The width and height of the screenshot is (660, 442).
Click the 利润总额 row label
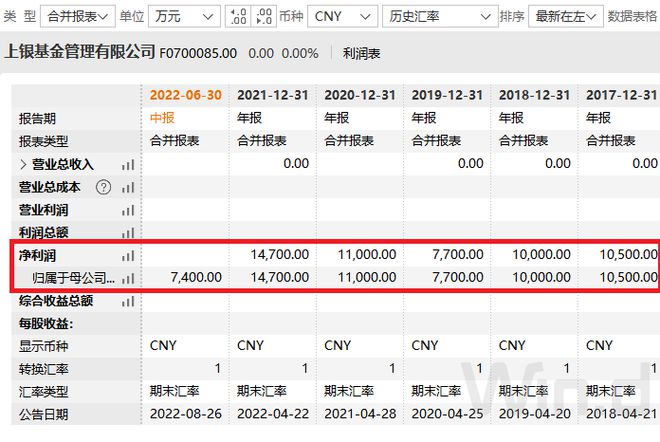pyautogui.click(x=43, y=232)
